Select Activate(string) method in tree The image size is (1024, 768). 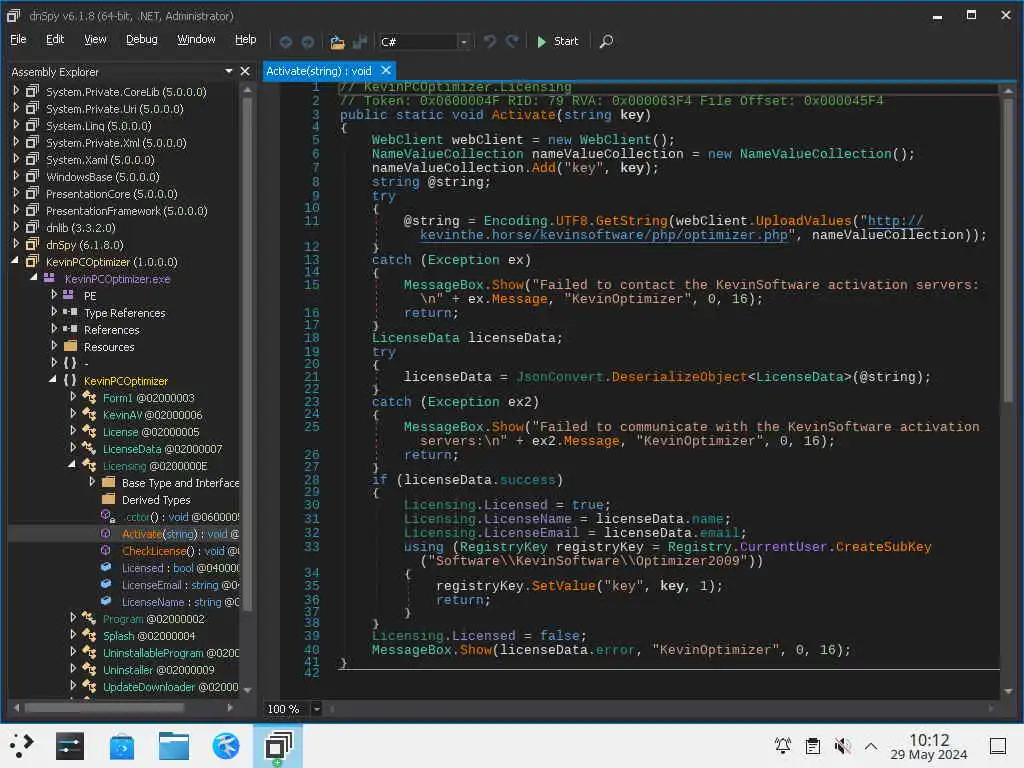[180, 534]
